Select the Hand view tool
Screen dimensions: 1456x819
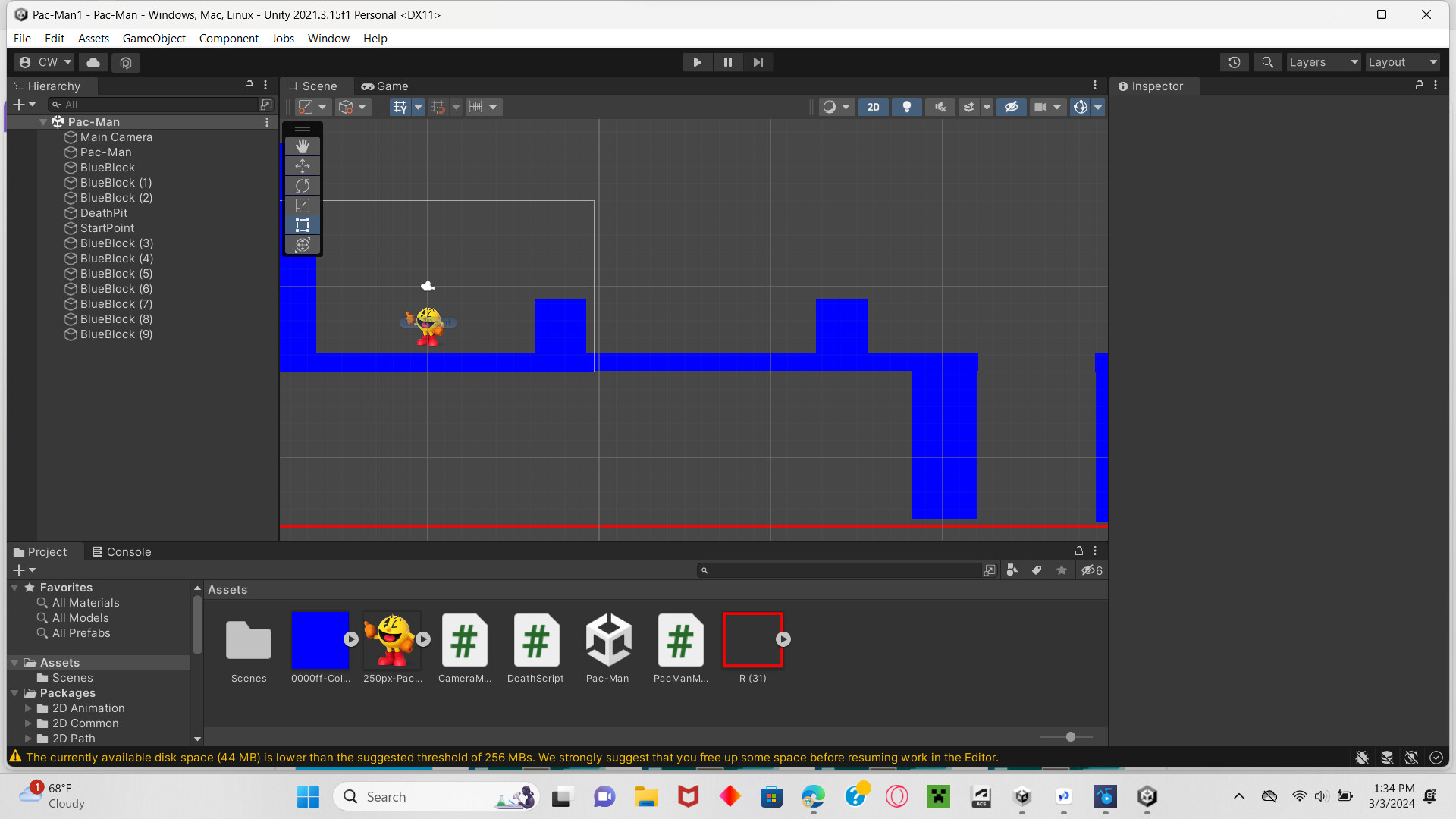tap(303, 146)
